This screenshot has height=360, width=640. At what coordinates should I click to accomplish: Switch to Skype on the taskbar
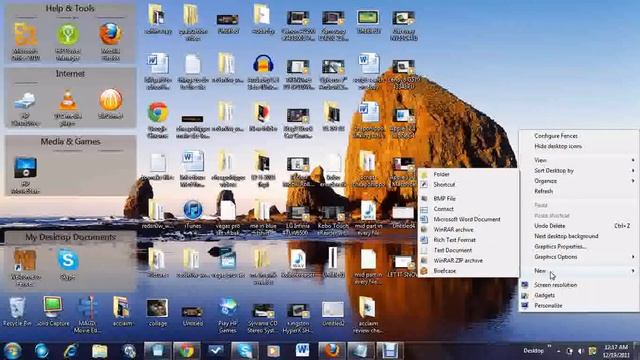coord(245,351)
